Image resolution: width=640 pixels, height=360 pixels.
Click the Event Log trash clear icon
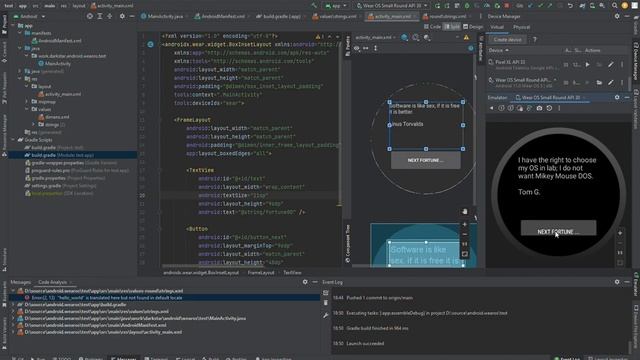click(x=326, y=303)
